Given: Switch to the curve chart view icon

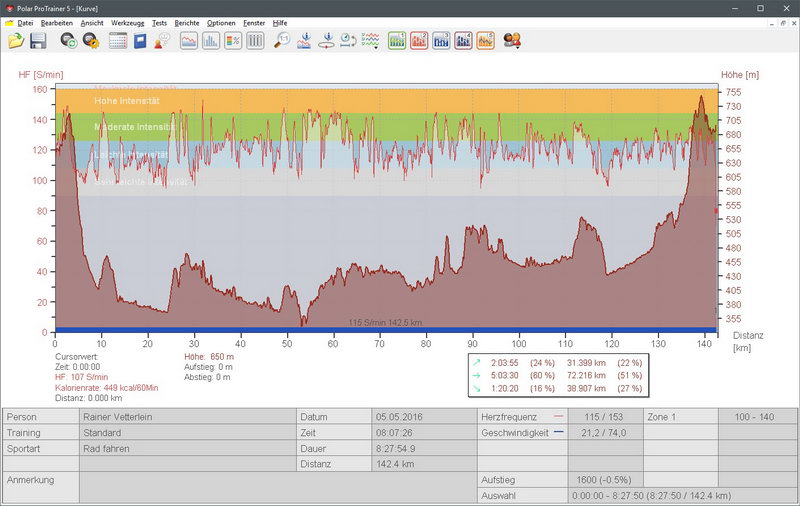Looking at the screenshot, I should coord(188,41).
